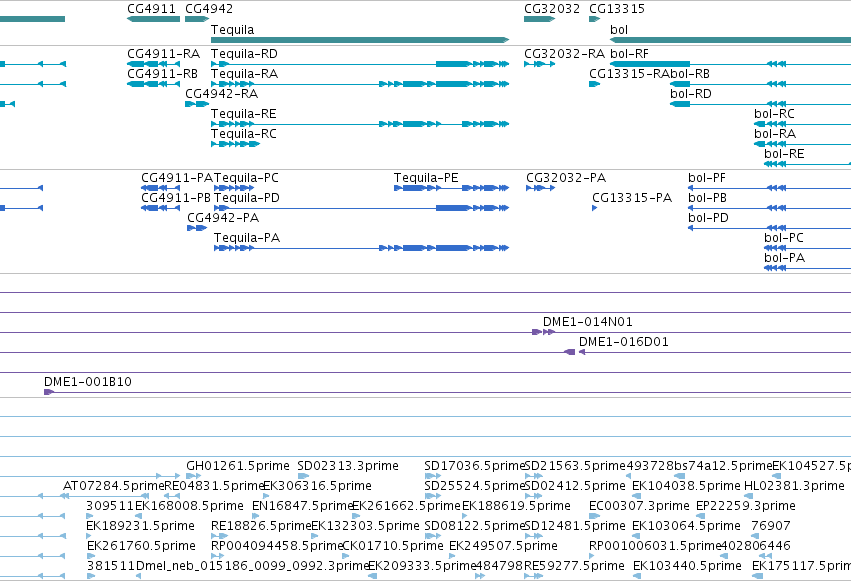Viewport: 851px width, 581px height.
Task: Click the CG4911 gene label
Action: click(x=151, y=9)
